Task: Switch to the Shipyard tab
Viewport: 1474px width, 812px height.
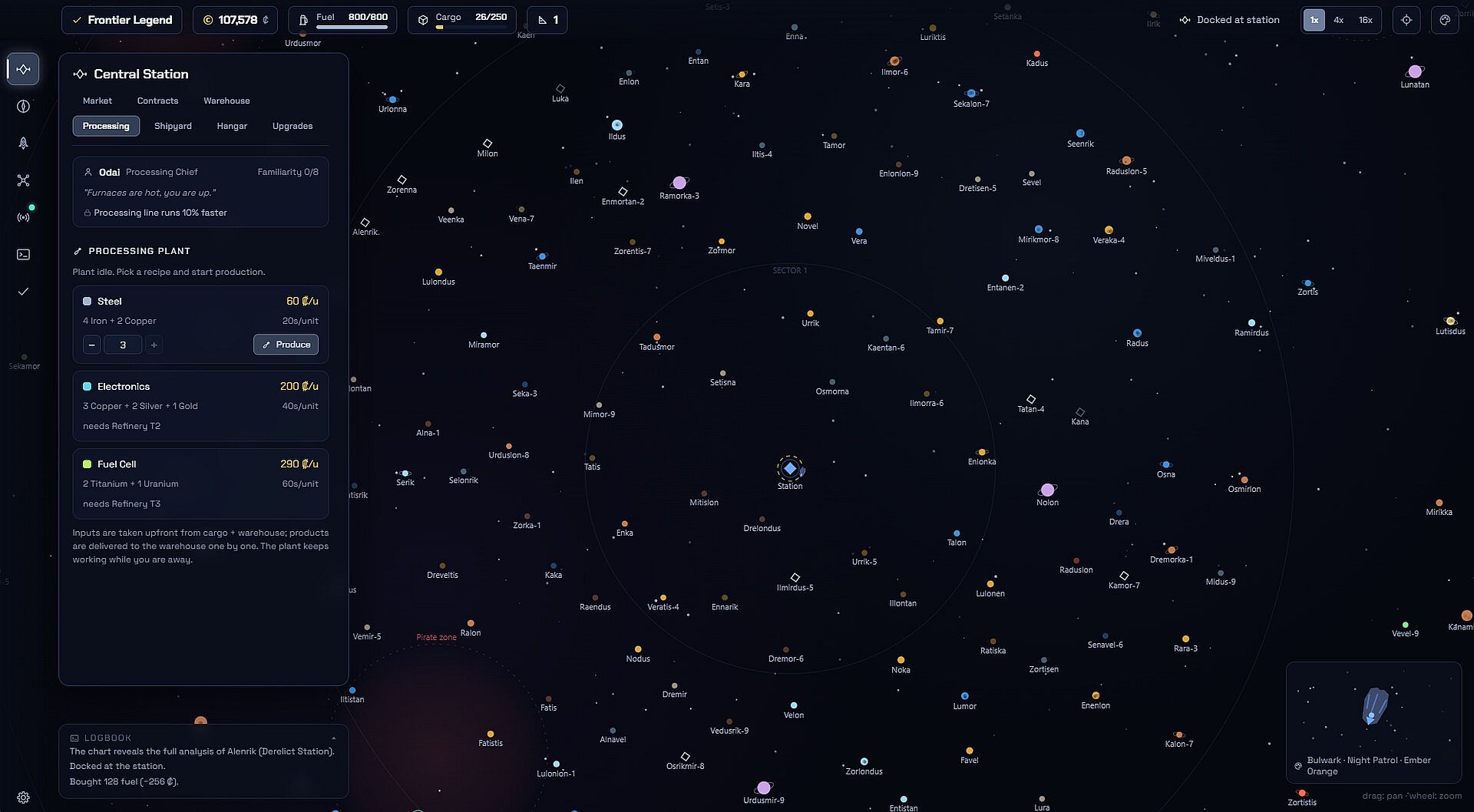Action: pos(173,126)
